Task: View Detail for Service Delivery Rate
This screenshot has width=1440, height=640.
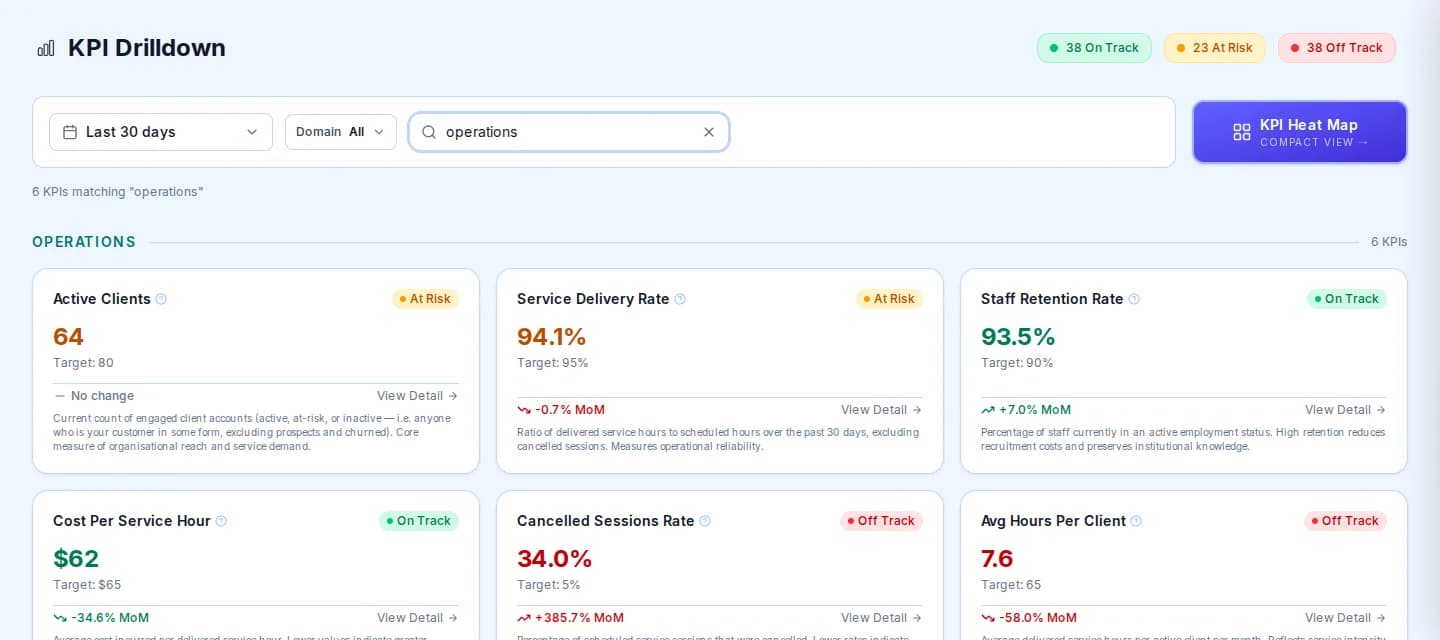Action: (881, 410)
